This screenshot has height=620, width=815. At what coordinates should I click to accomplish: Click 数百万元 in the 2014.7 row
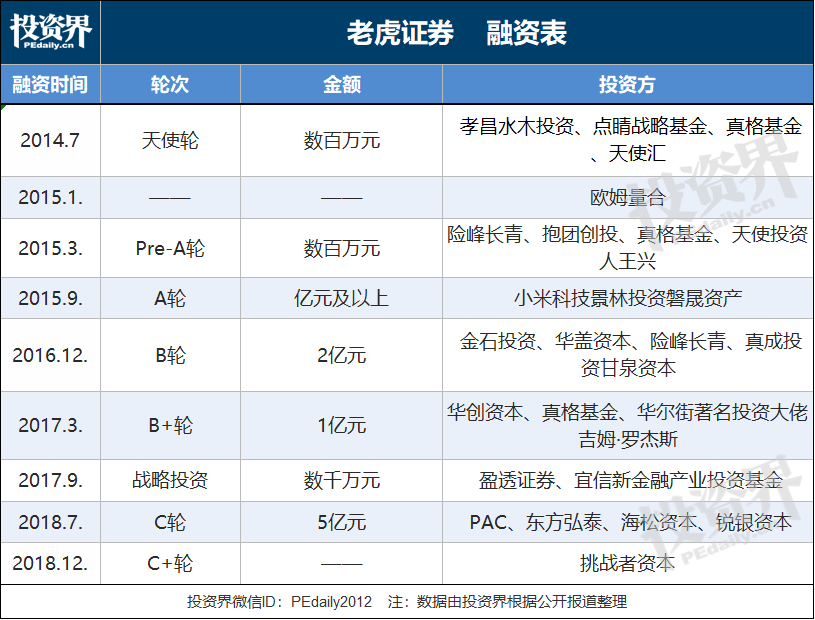click(341, 140)
